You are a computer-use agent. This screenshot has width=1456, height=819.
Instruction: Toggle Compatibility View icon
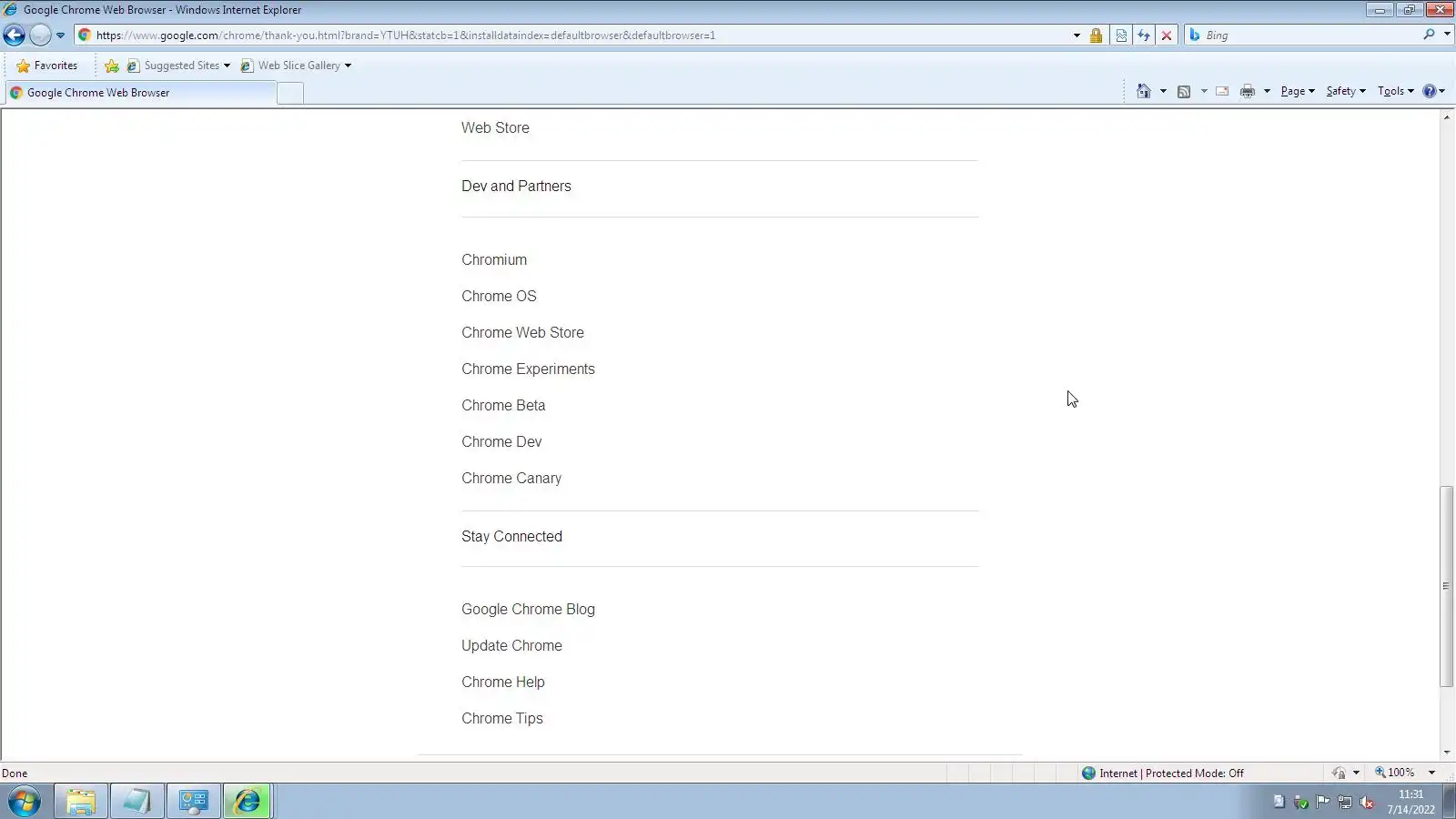pyautogui.click(x=1121, y=35)
